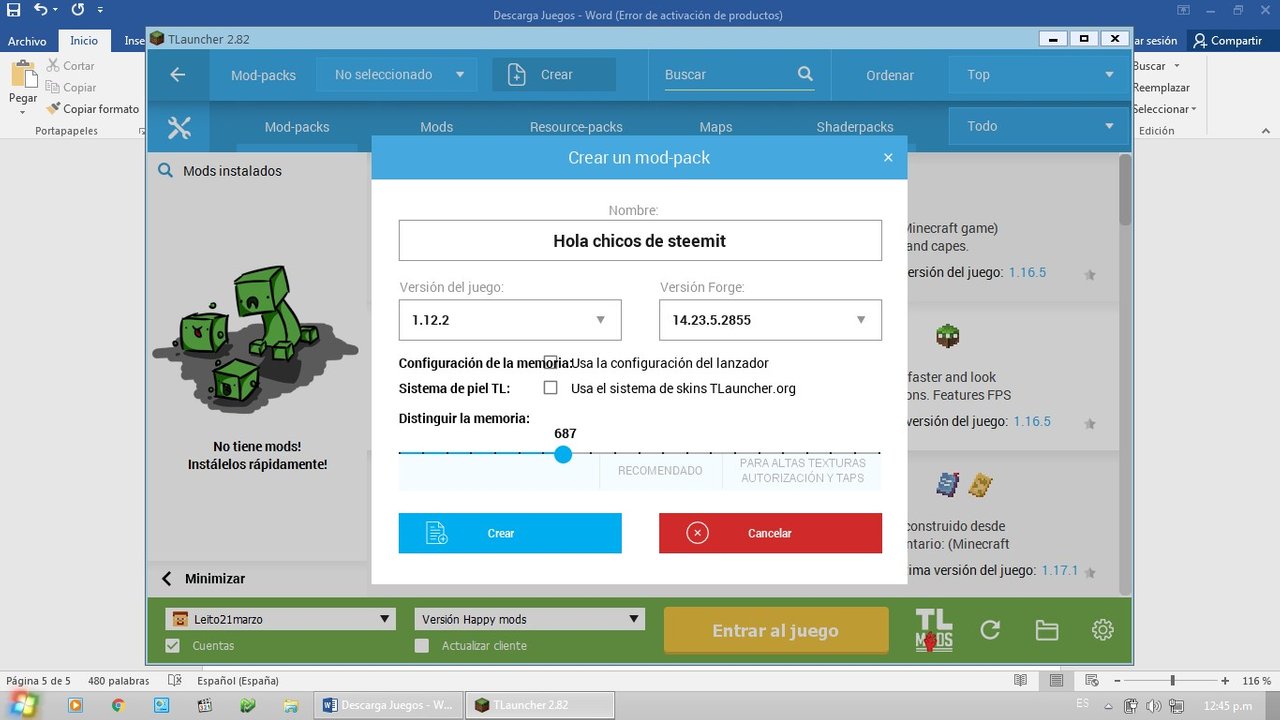Viewport: 1280px width, 720px height.
Task: Switch to the Resource-packs tab
Action: [x=576, y=127]
